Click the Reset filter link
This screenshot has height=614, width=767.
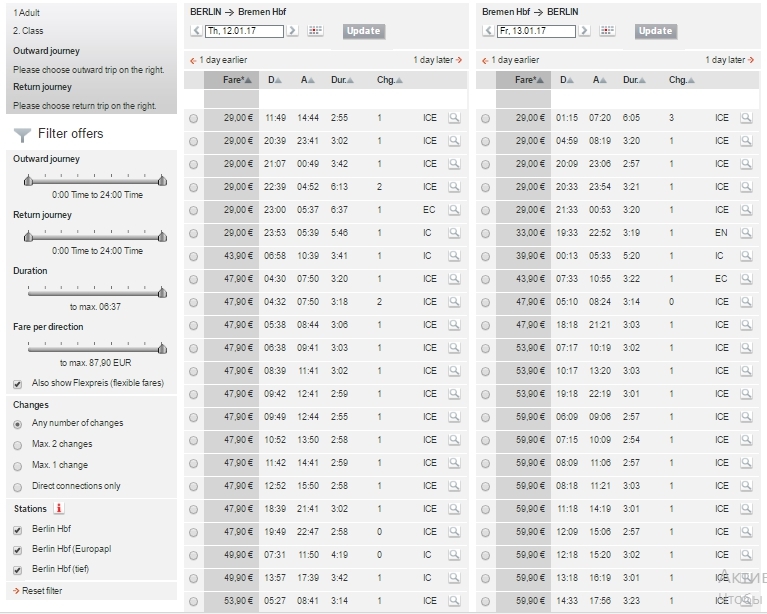point(41,591)
